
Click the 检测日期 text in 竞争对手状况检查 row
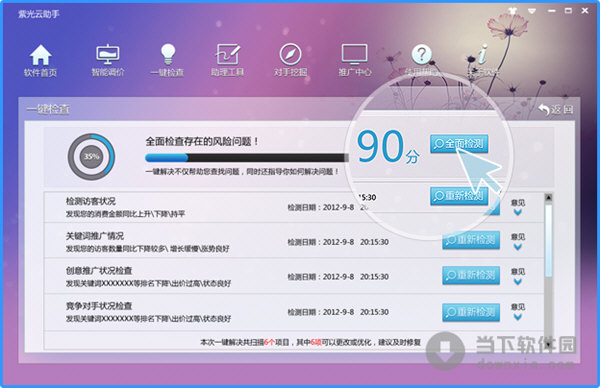(338, 312)
